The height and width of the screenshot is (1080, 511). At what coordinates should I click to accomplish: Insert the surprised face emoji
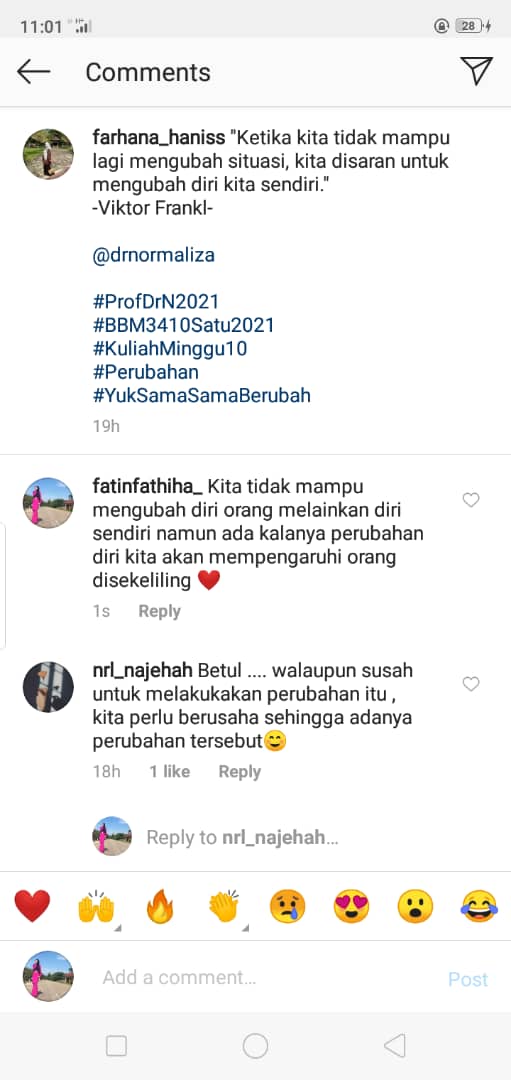pos(415,906)
